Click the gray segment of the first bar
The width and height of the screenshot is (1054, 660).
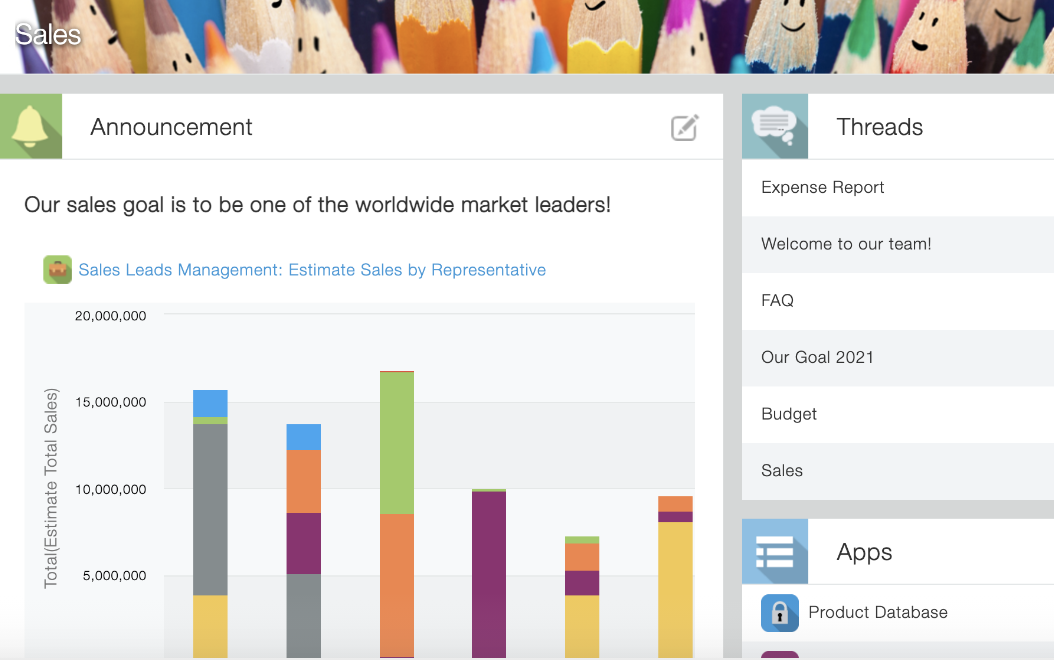tap(210, 509)
